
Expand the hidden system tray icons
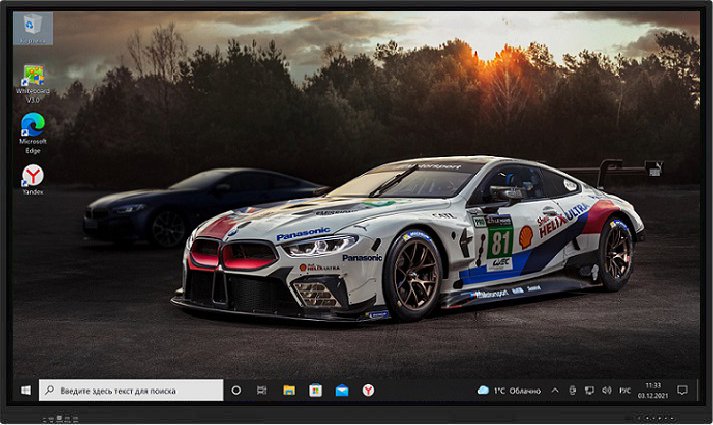pyautogui.click(x=556, y=390)
